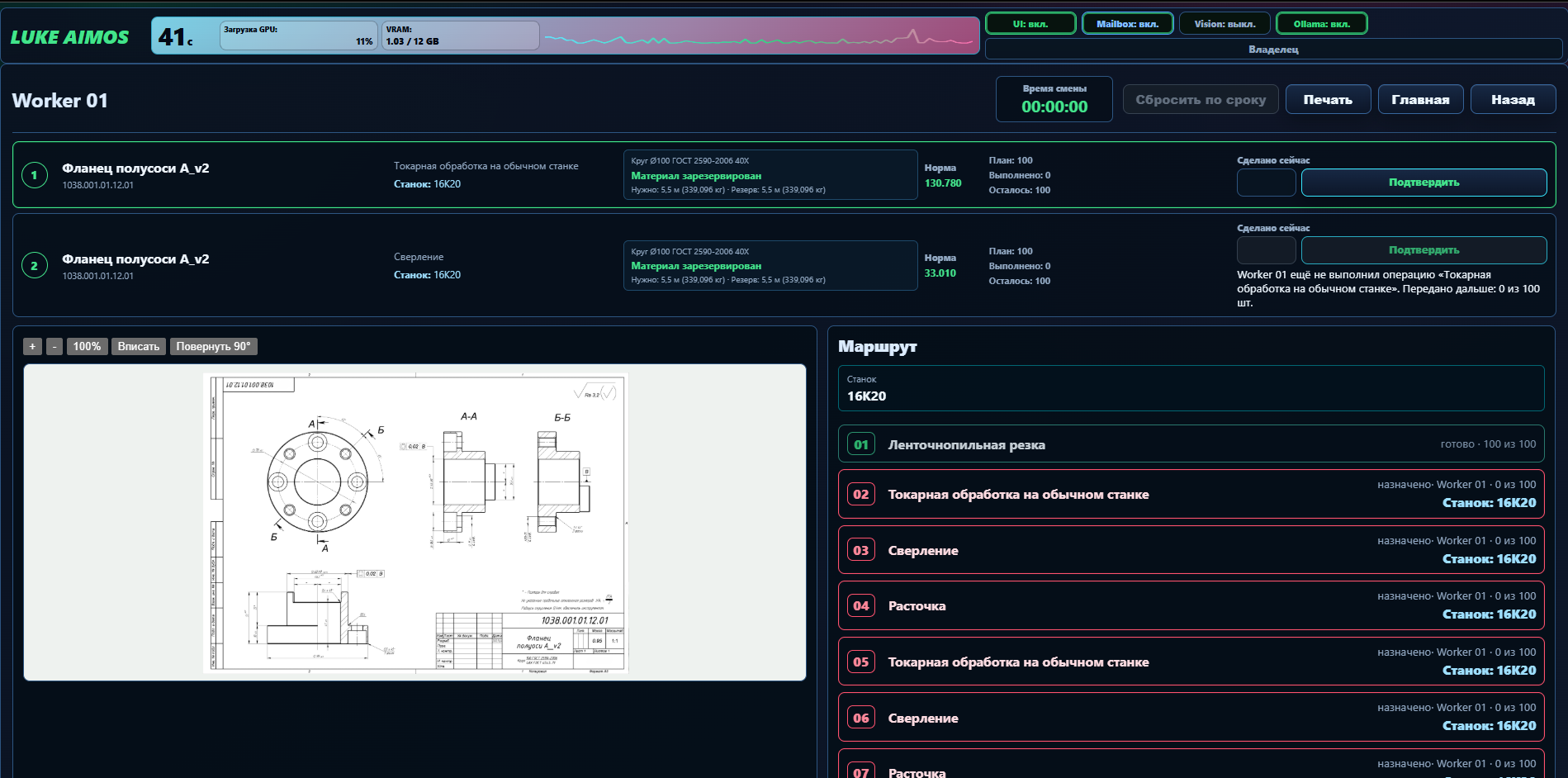Select route step 04 Расточка
1568x778 pixels.
tap(1191, 605)
